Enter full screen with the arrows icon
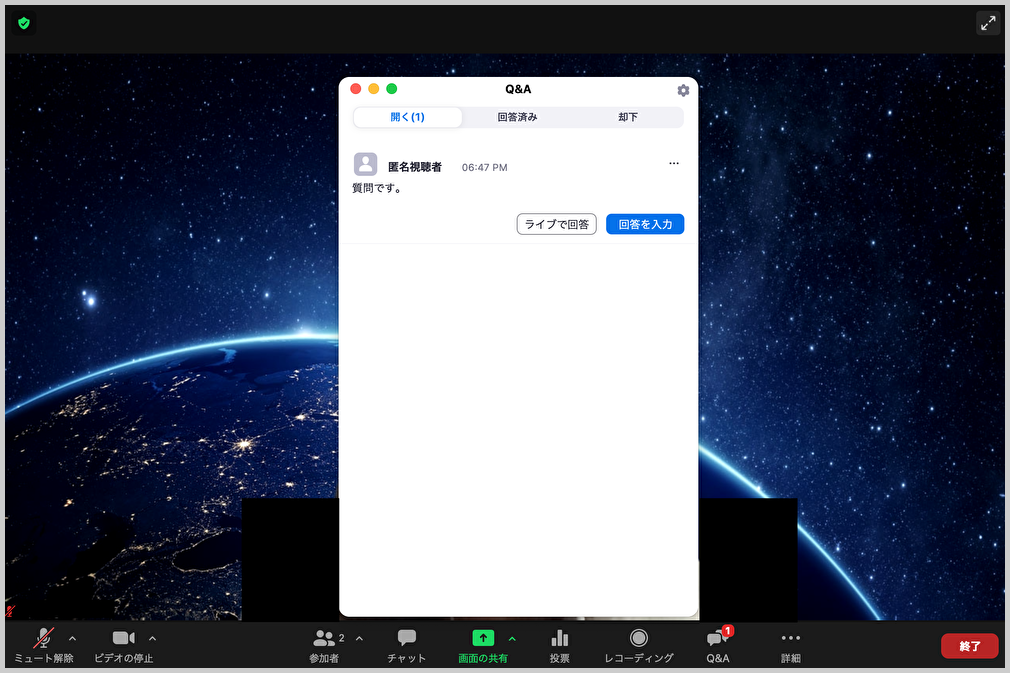 [987, 23]
